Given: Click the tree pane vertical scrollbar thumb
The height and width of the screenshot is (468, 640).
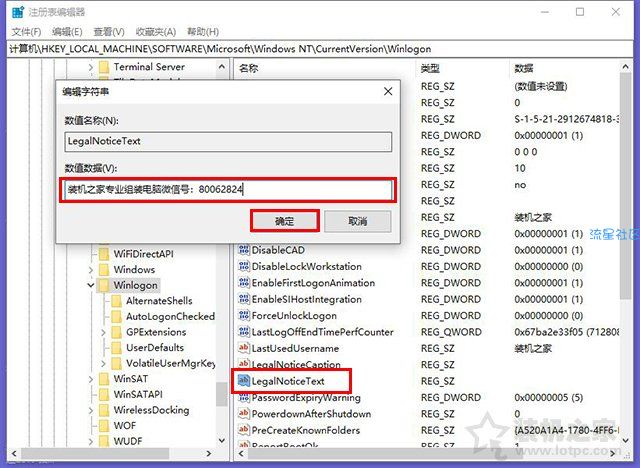Looking at the screenshot, I should 222,395.
